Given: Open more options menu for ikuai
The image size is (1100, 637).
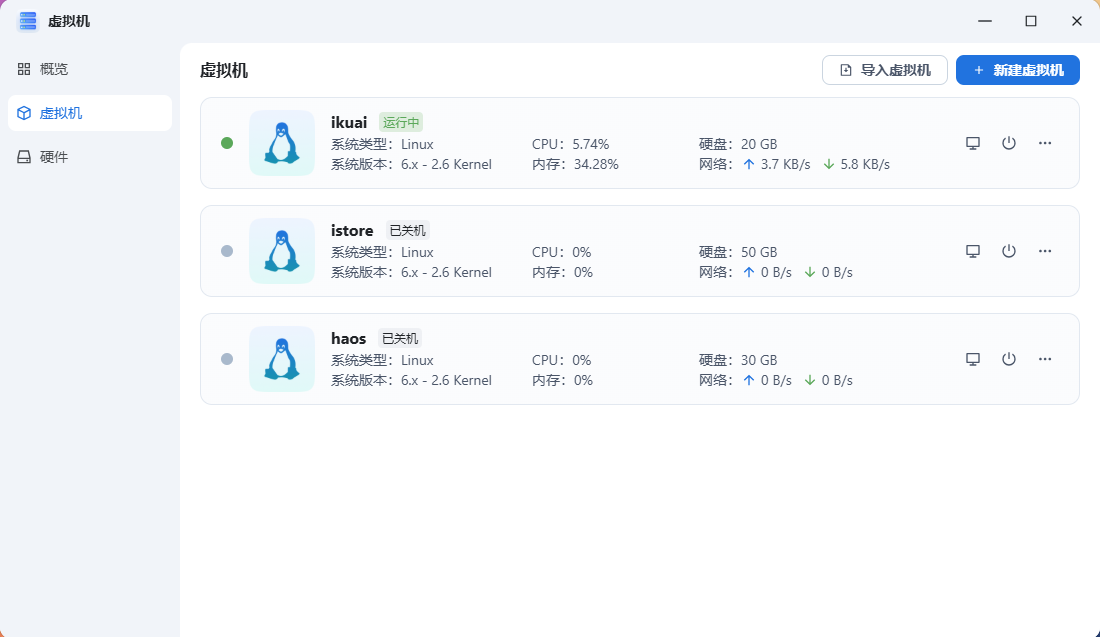Looking at the screenshot, I should coord(1045,143).
